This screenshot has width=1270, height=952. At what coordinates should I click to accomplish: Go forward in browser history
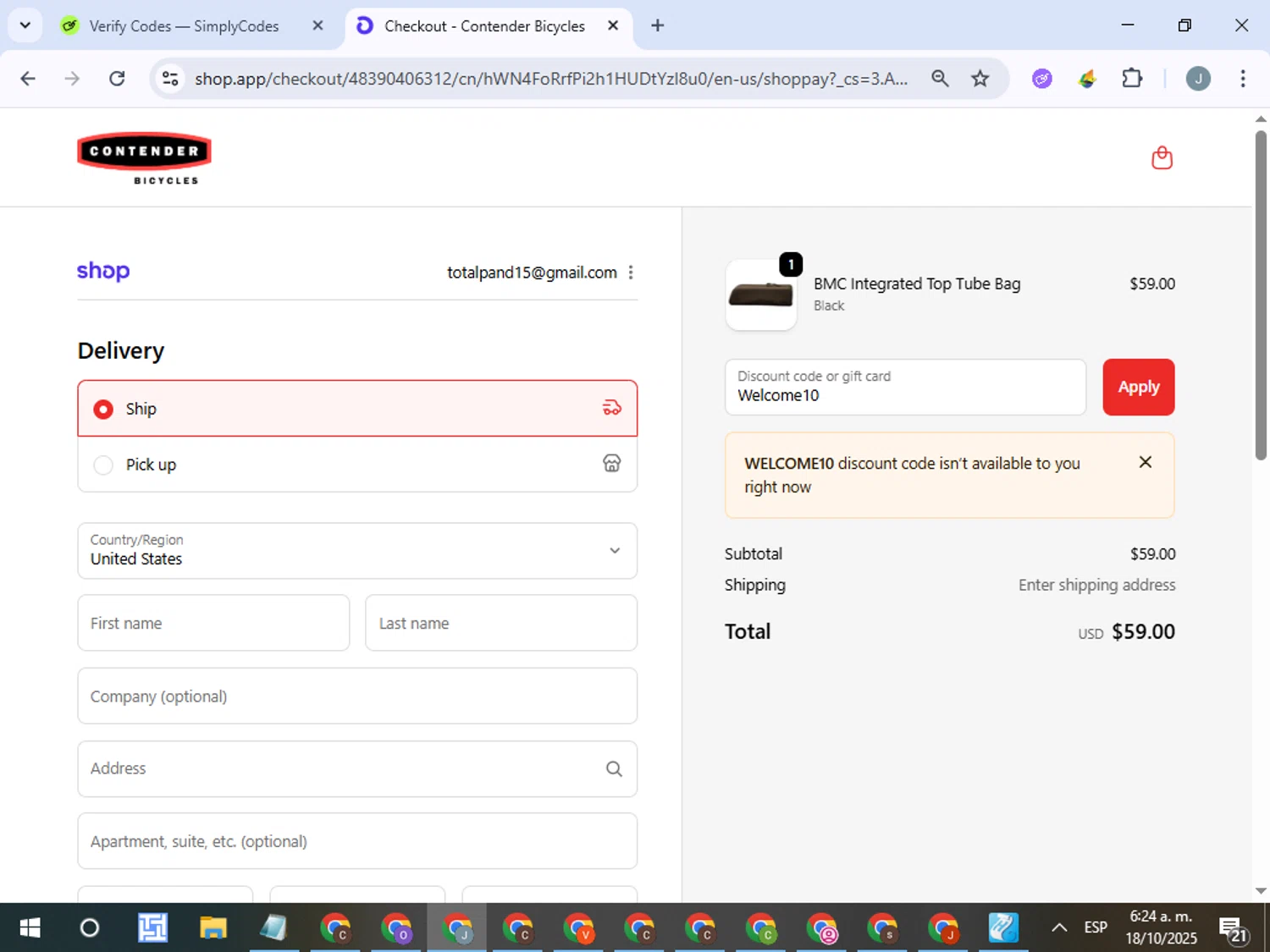click(x=72, y=79)
